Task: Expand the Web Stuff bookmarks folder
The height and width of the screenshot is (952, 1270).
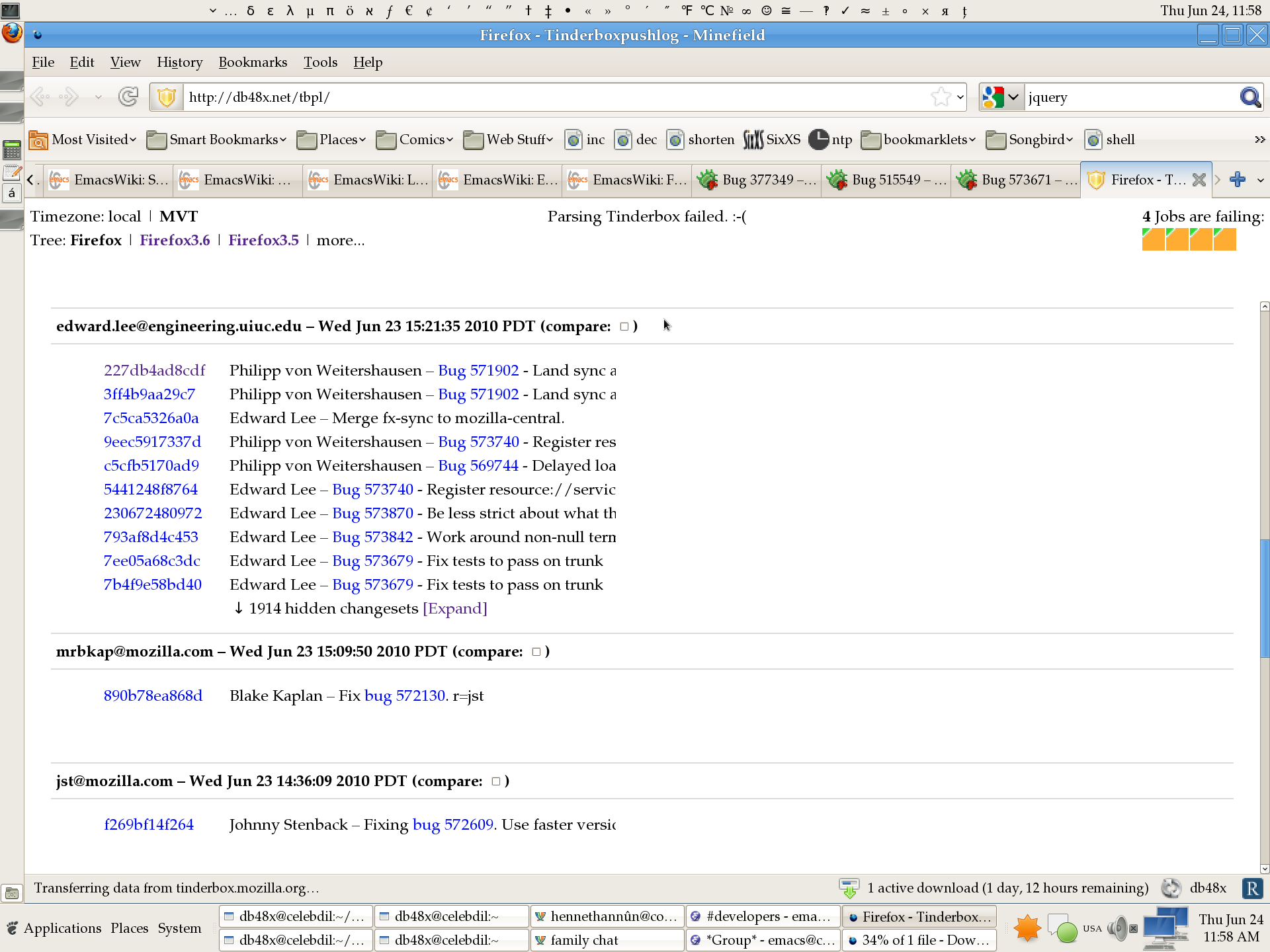Action: tap(508, 139)
